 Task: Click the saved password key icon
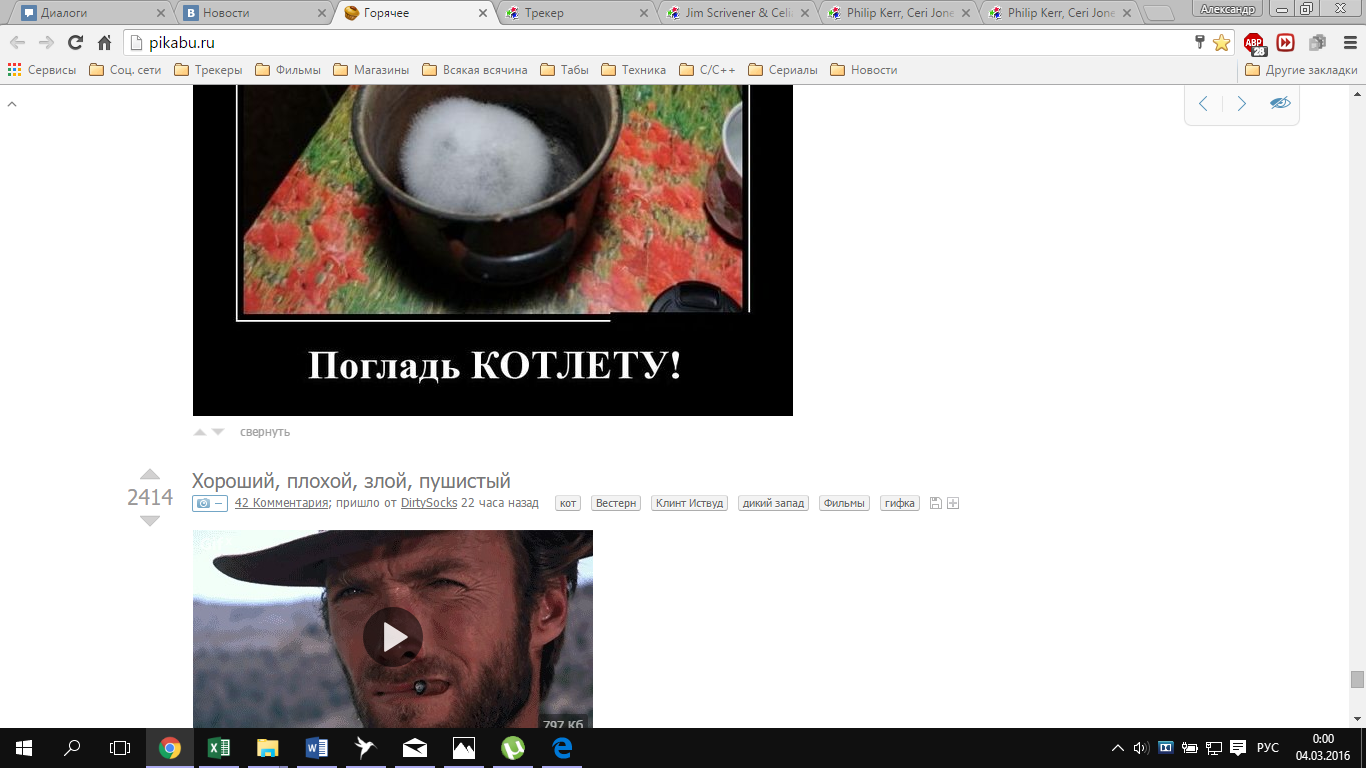1200,42
